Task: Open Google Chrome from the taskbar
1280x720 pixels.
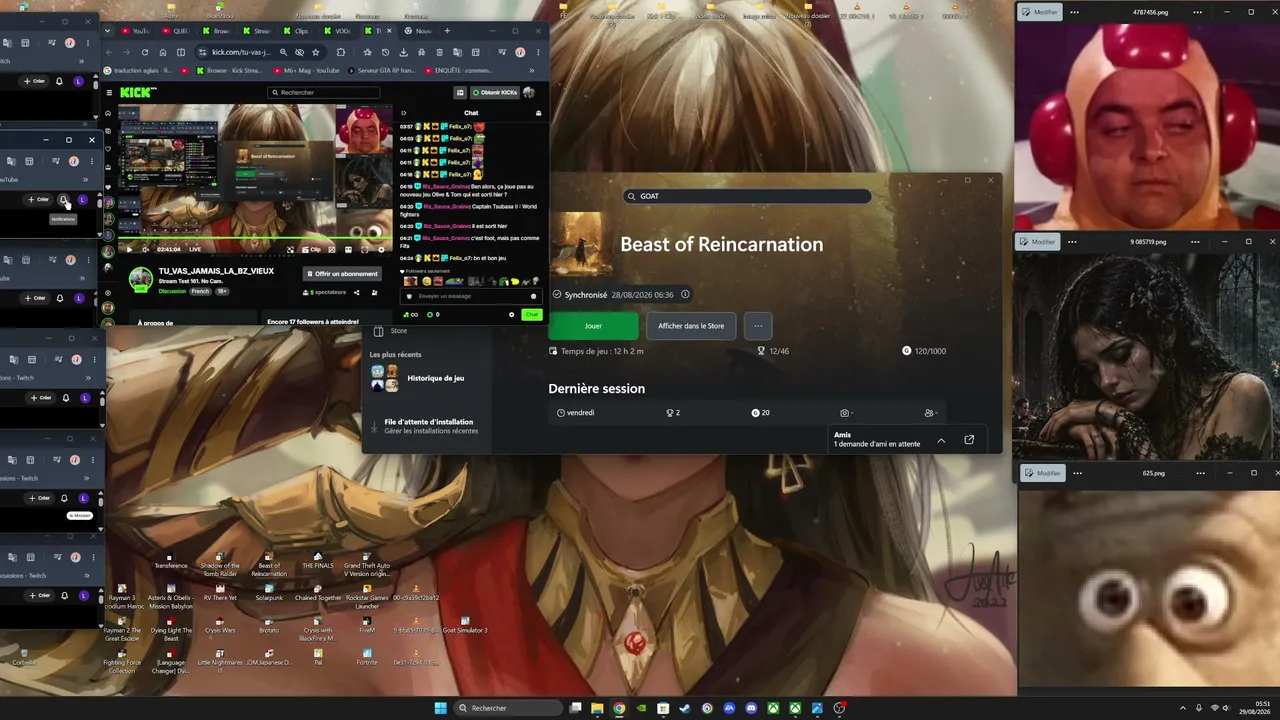Action: [619, 708]
